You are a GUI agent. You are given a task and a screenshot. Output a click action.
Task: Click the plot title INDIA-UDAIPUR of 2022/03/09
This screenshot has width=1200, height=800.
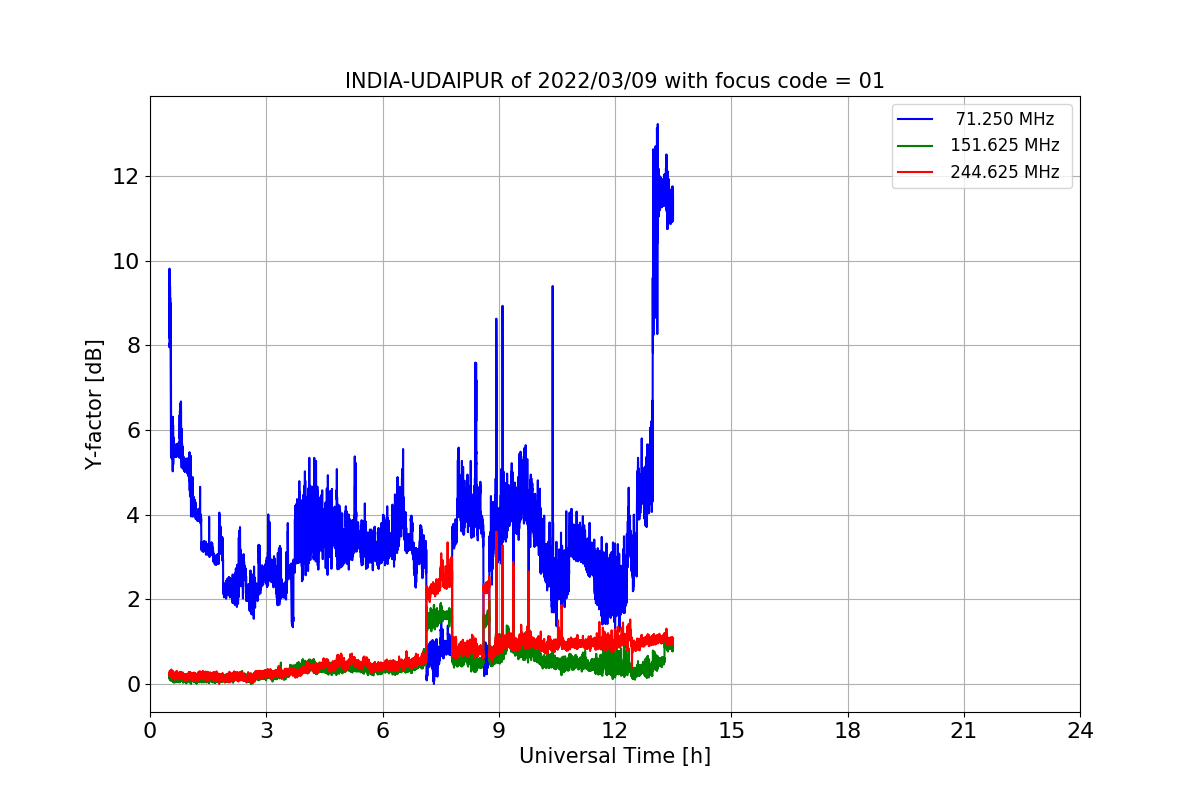[x=615, y=81]
